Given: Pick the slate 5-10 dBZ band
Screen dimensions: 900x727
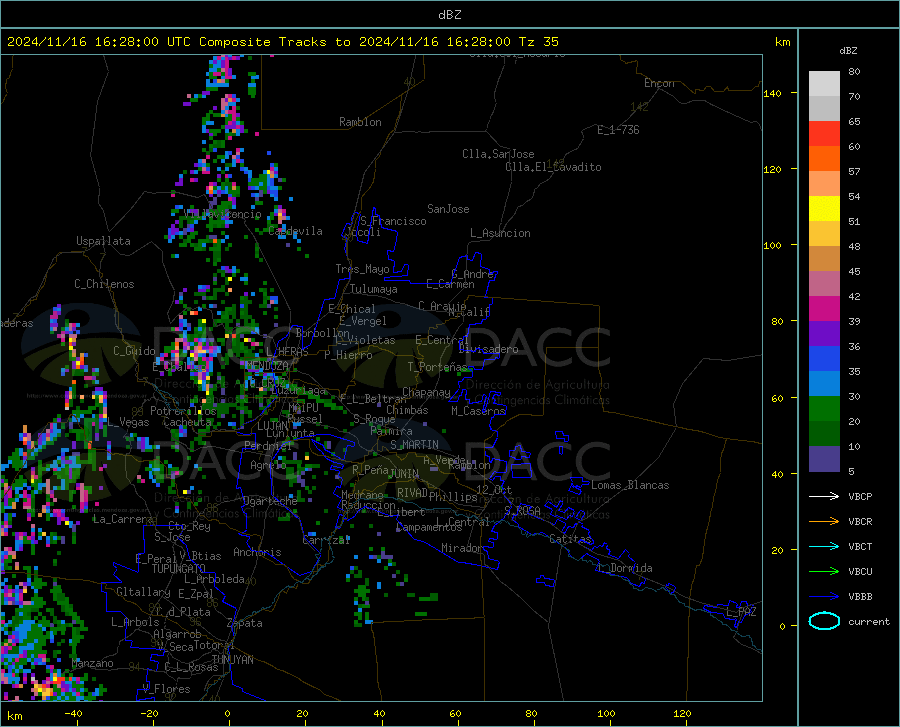Looking at the screenshot, I should (824, 458).
